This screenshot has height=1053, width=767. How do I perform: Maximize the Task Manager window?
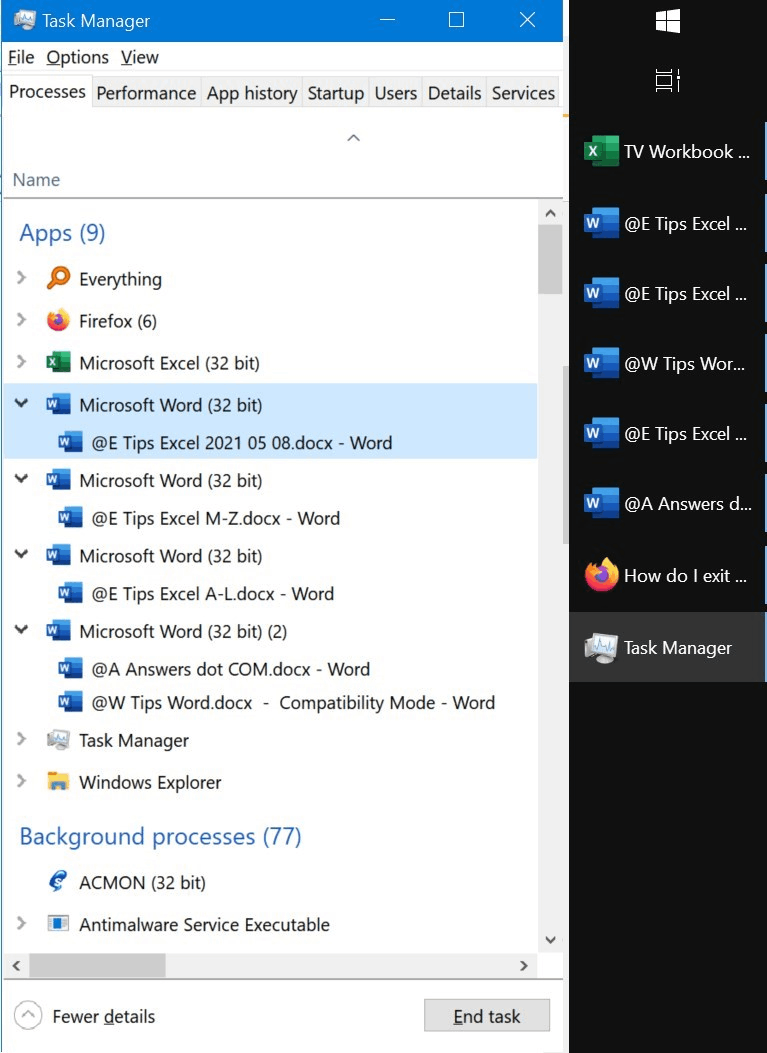[x=456, y=19]
